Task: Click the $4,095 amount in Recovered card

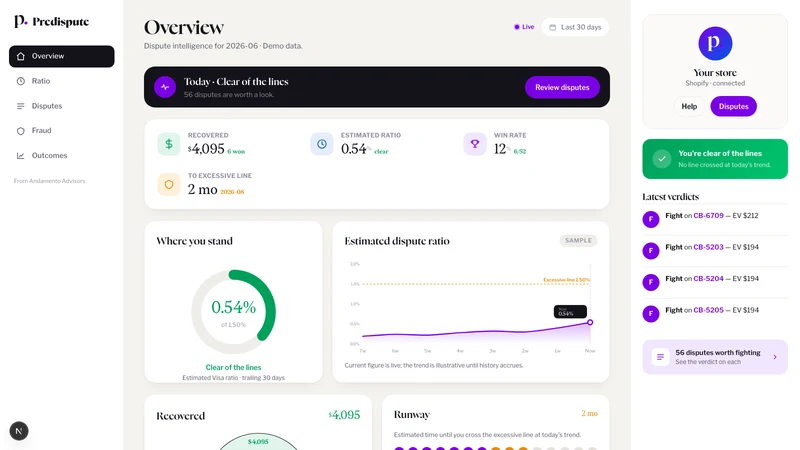Action: (344, 415)
